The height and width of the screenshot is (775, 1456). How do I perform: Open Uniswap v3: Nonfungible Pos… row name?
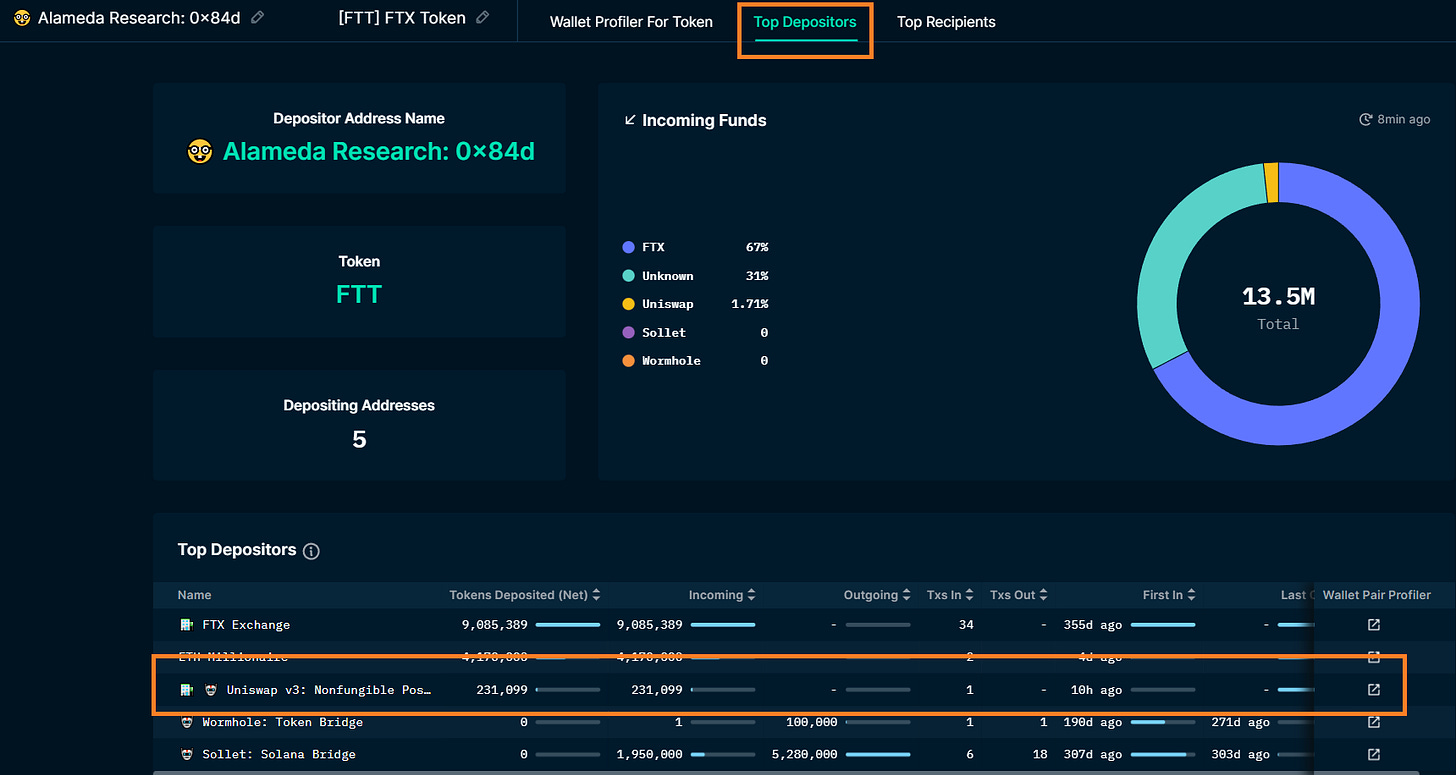pyautogui.click(x=330, y=690)
